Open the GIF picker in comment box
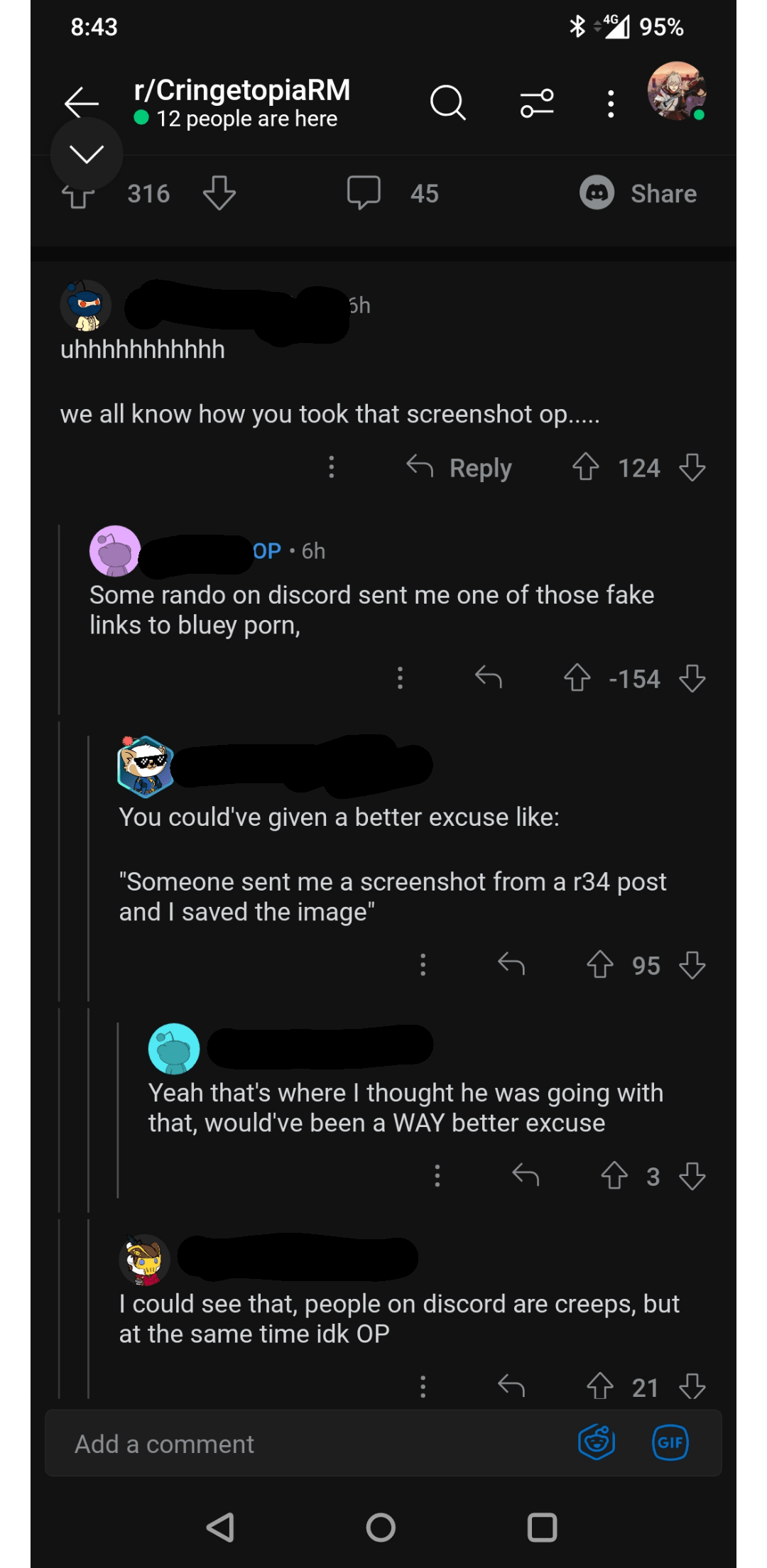The height and width of the screenshot is (1568, 767). [670, 1442]
